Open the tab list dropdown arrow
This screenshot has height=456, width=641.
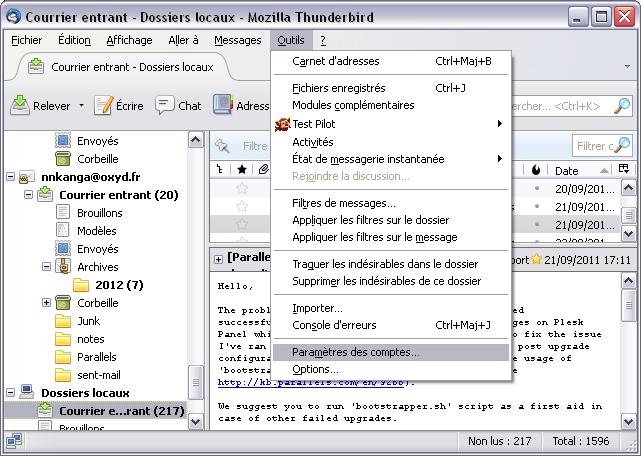point(627,66)
